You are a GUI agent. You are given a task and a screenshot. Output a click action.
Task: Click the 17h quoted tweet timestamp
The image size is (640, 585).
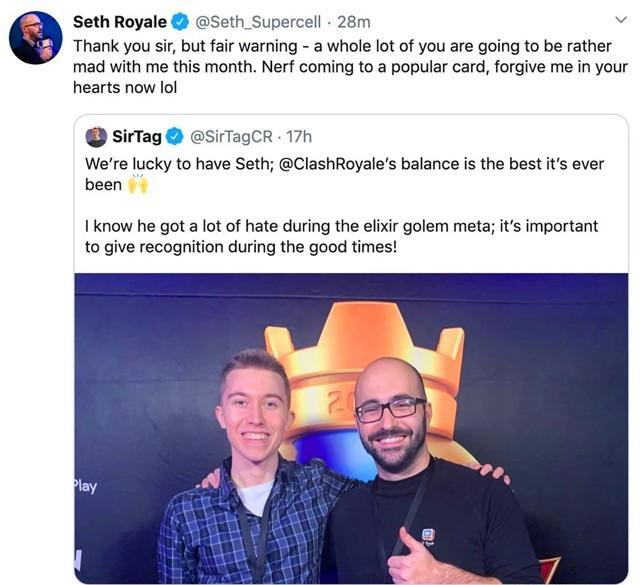[299, 136]
